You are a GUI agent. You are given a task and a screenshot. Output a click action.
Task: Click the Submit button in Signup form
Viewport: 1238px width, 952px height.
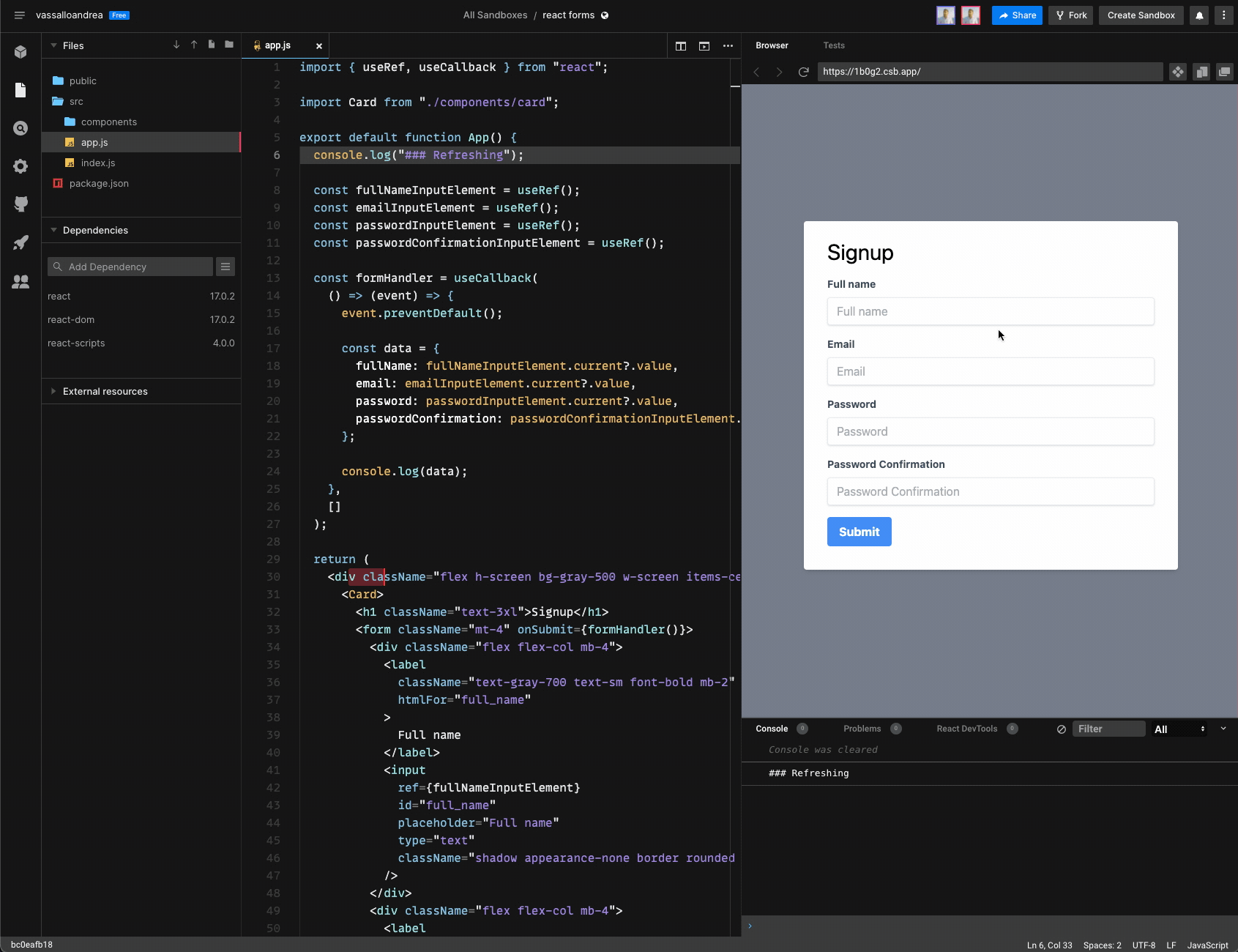pos(859,532)
